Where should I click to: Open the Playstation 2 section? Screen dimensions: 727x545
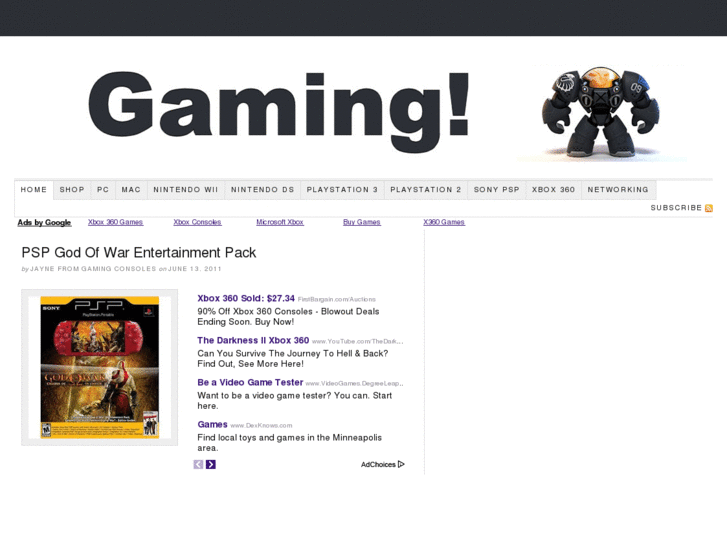pyautogui.click(x=426, y=190)
